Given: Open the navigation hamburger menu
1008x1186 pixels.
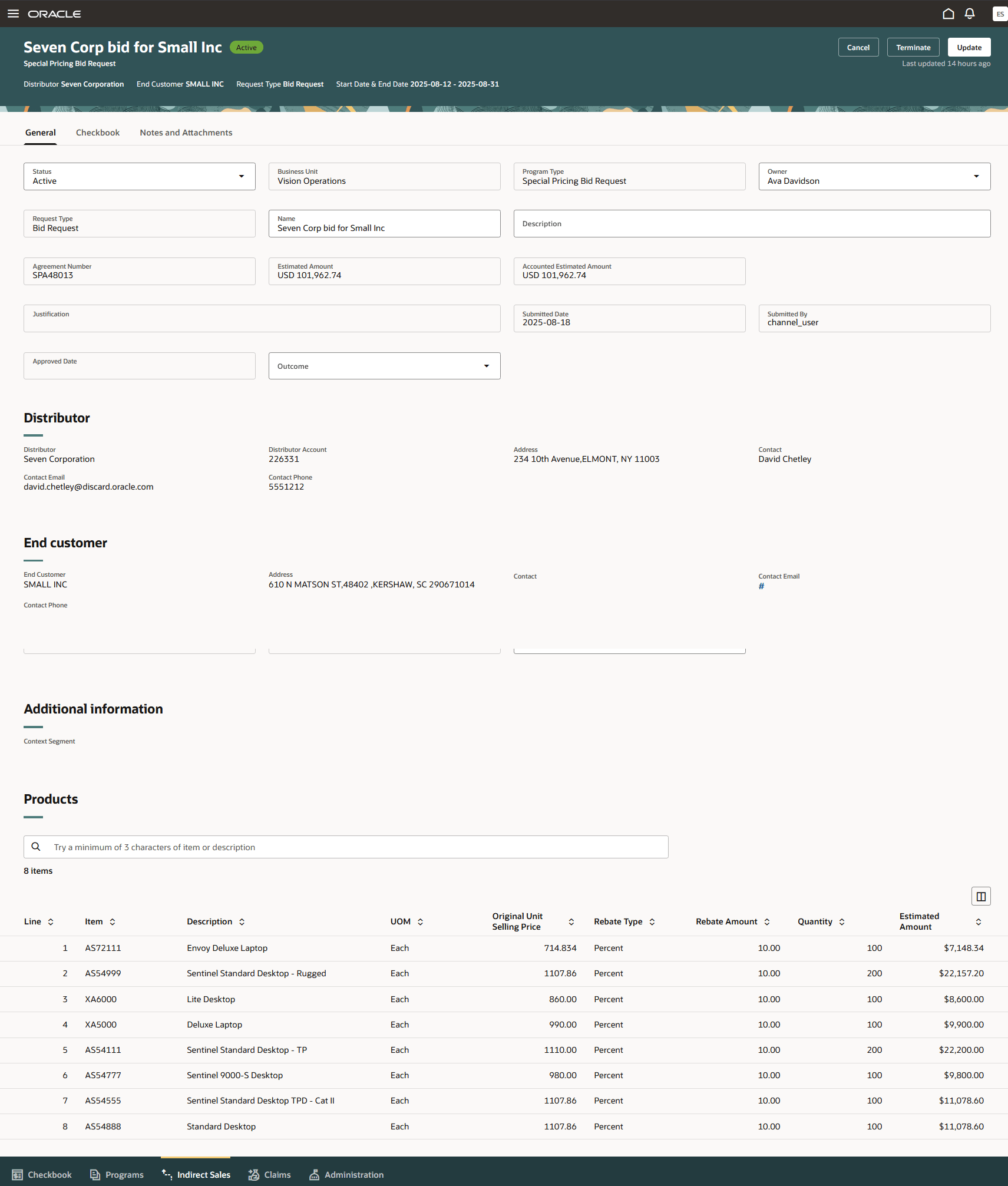Looking at the screenshot, I should (x=12, y=14).
